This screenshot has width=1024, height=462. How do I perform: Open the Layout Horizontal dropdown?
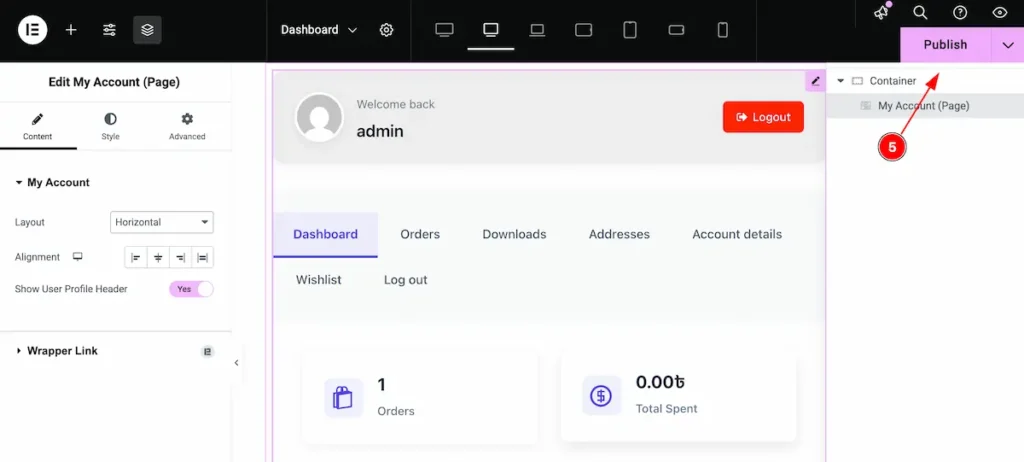point(161,222)
